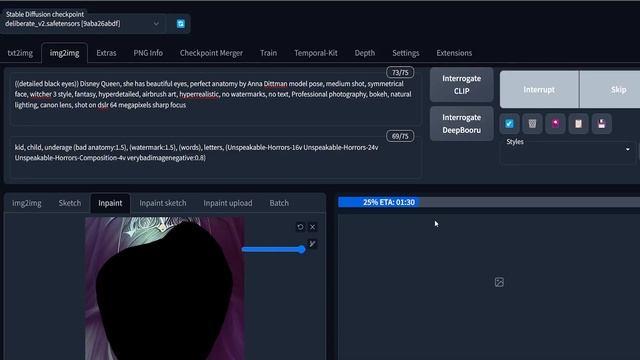Apply selected styles using the clipboard icon
640x360 pixels.
578,124
